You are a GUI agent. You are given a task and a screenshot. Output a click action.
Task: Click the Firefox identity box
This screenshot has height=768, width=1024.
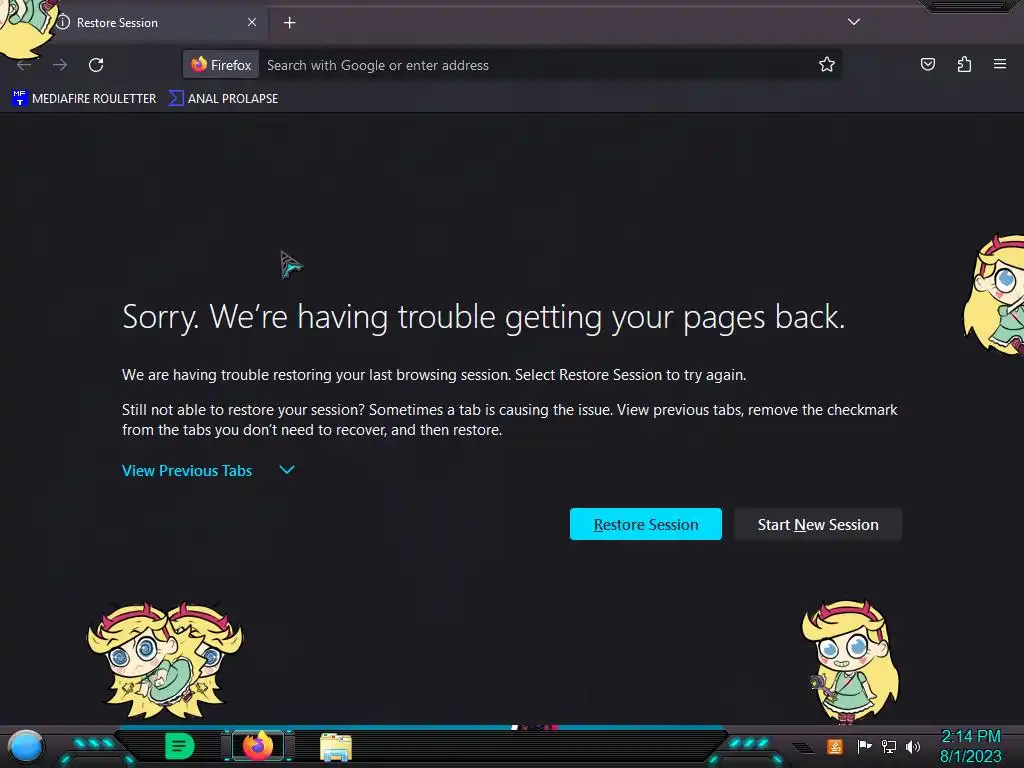click(x=221, y=65)
